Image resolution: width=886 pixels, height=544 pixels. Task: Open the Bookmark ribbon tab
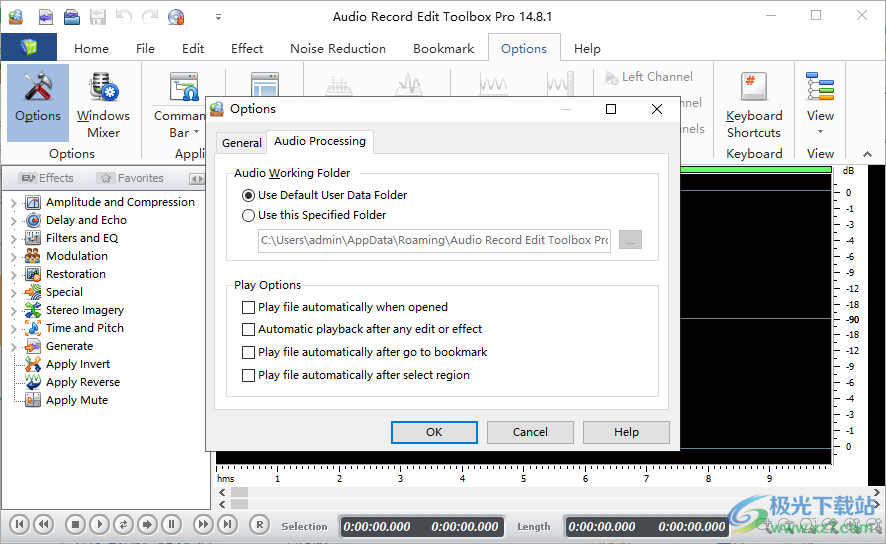pyautogui.click(x=444, y=49)
